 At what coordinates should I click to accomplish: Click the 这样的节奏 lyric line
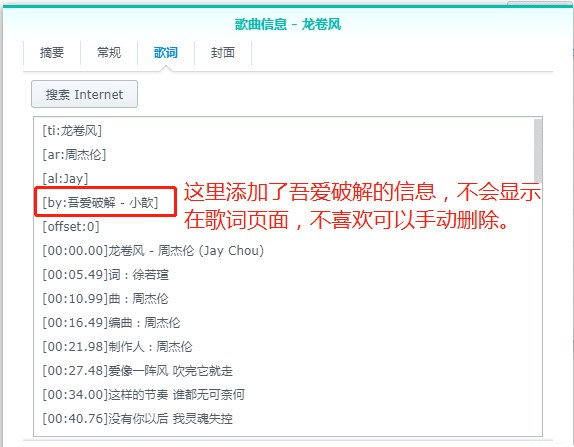pos(144,395)
